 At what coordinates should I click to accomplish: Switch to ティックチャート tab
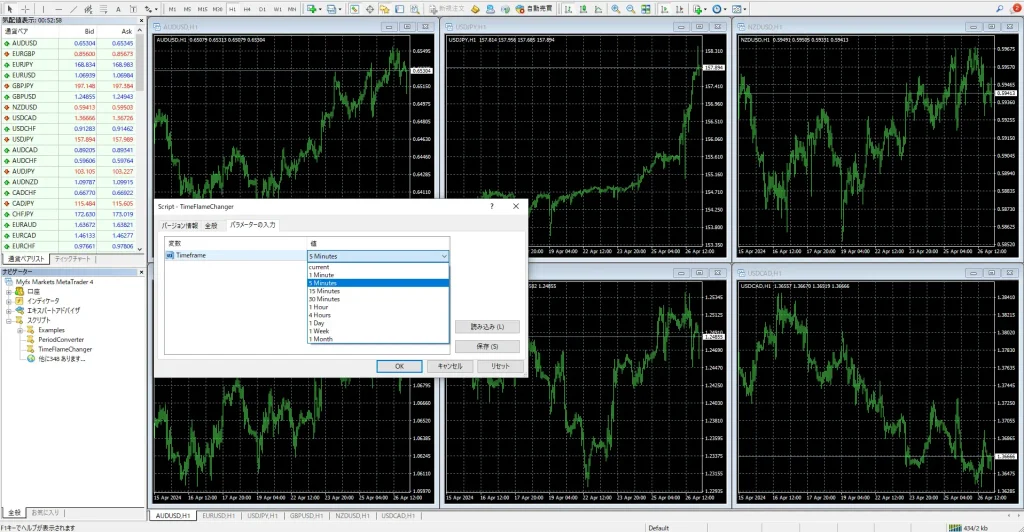click(72, 259)
